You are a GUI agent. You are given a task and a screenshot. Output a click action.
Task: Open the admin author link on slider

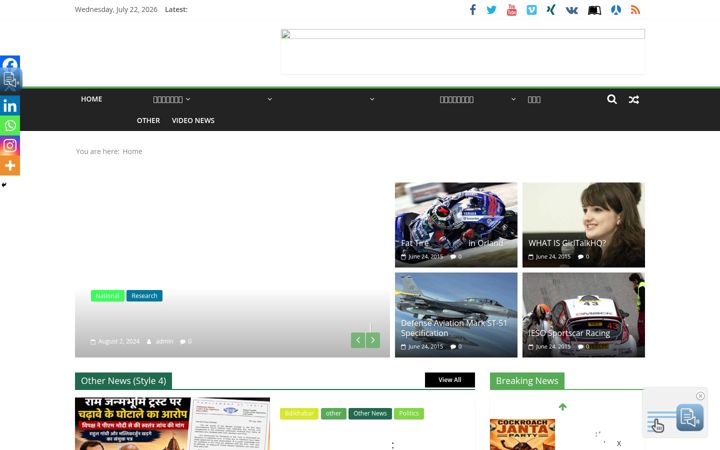(x=164, y=341)
